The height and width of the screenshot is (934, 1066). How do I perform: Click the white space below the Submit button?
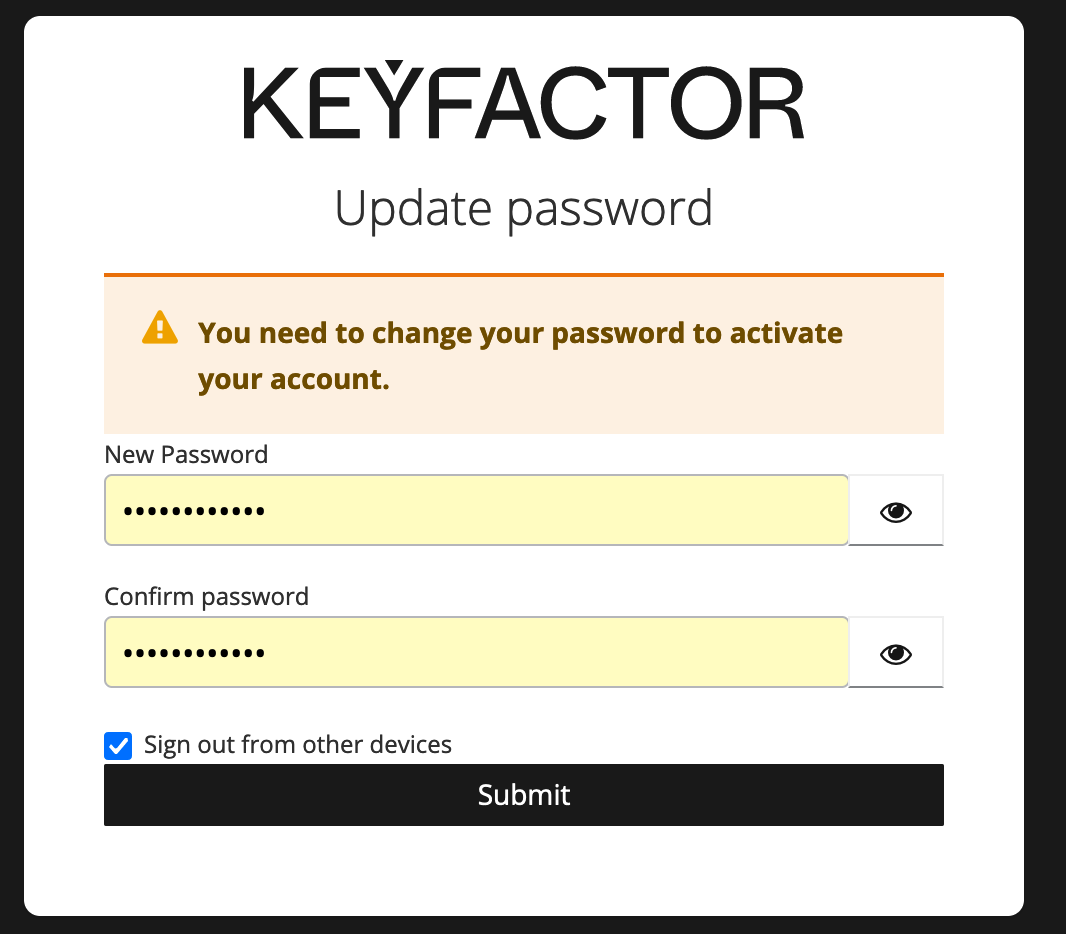(523, 868)
